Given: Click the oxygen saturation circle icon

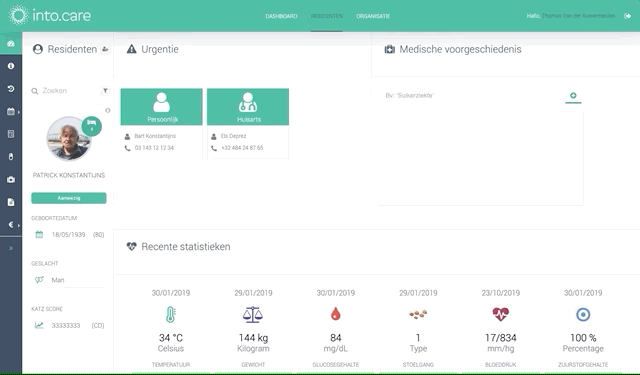Looking at the screenshot, I should 583,314.
